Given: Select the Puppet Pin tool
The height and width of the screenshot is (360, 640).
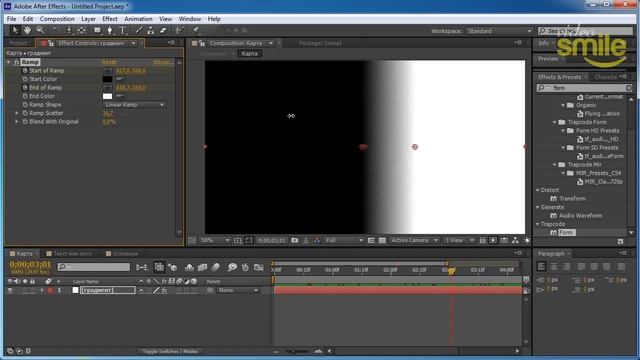Looking at the screenshot, I should [x=196, y=30].
